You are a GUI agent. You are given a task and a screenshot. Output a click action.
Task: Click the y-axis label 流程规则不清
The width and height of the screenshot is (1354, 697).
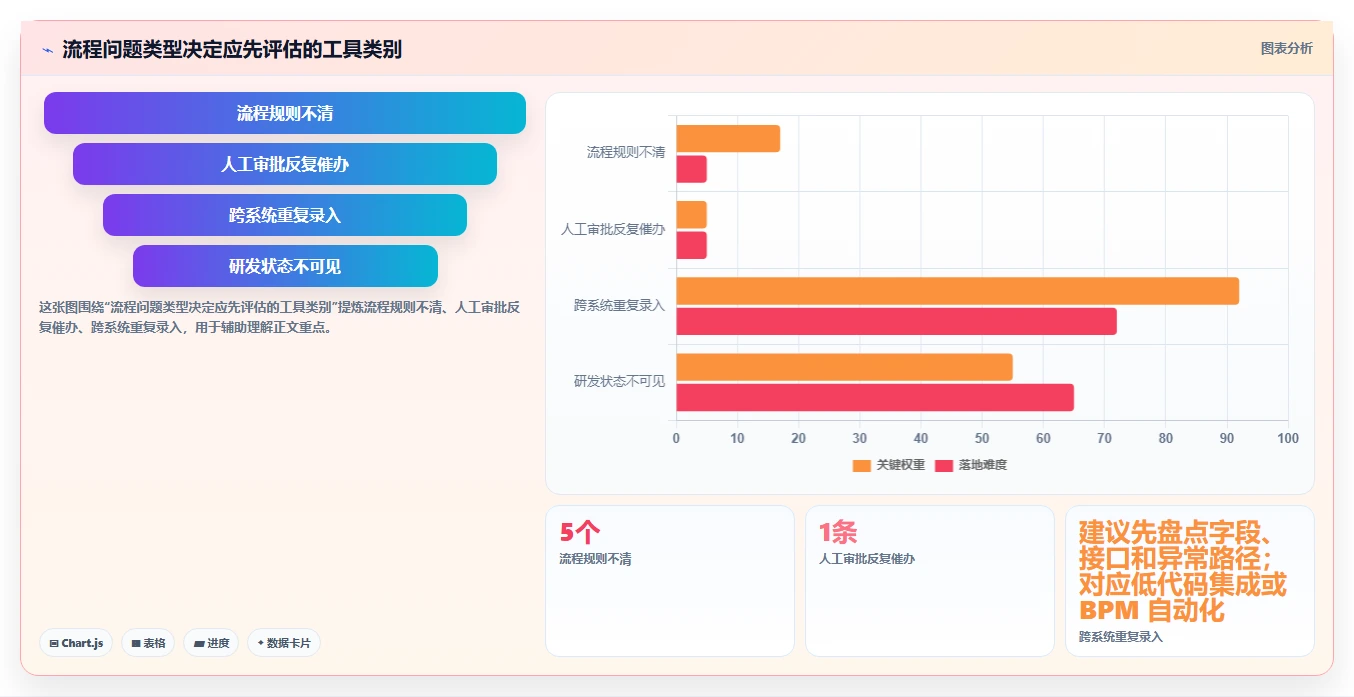click(626, 153)
